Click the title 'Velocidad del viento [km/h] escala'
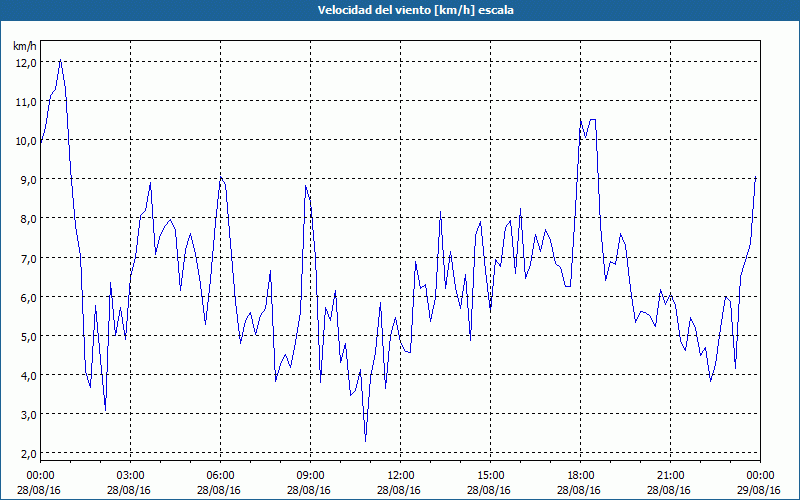The image size is (800, 500). click(x=415, y=10)
